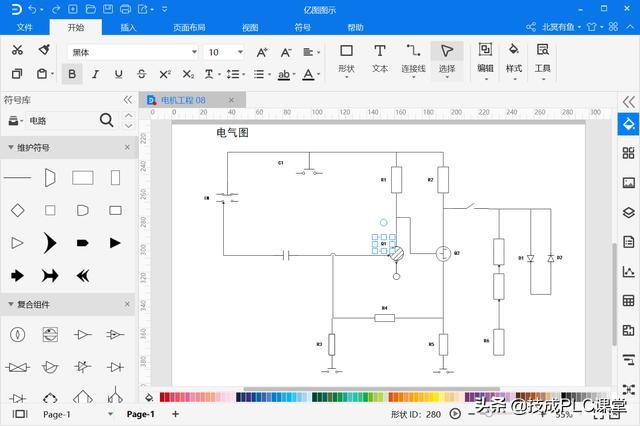Screen dimensions: 640x426
Task: Close the 维护符号 symbol section
Action: [x=127, y=147]
